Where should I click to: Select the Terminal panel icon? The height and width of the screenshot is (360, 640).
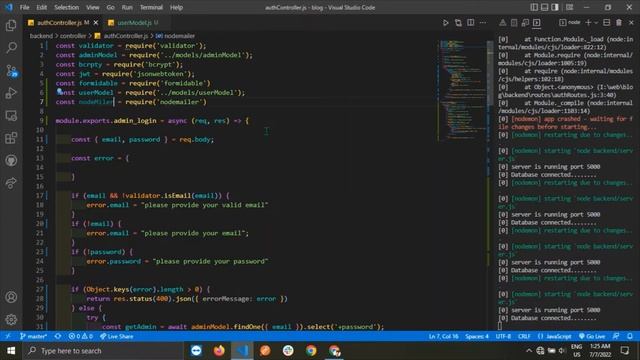[537, 23]
